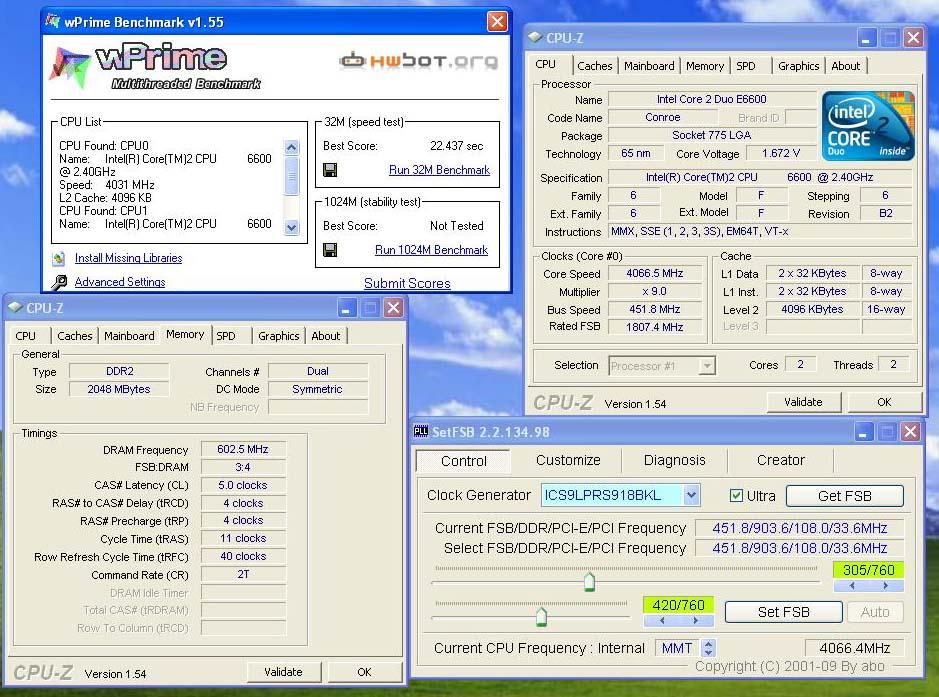
Task: Select the SetFSB Control tab
Action: [x=464, y=460]
